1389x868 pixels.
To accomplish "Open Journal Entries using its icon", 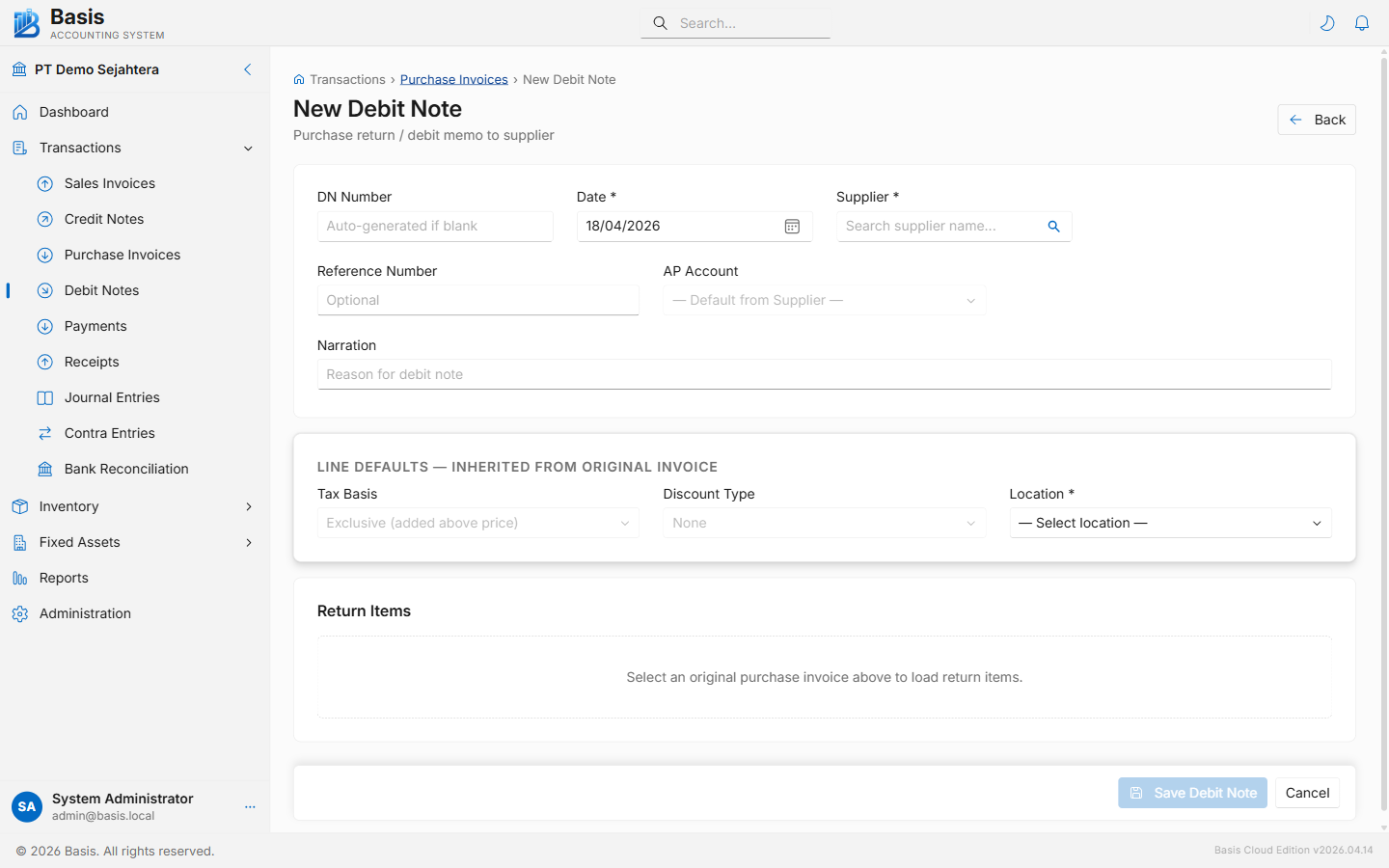I will coord(44,397).
